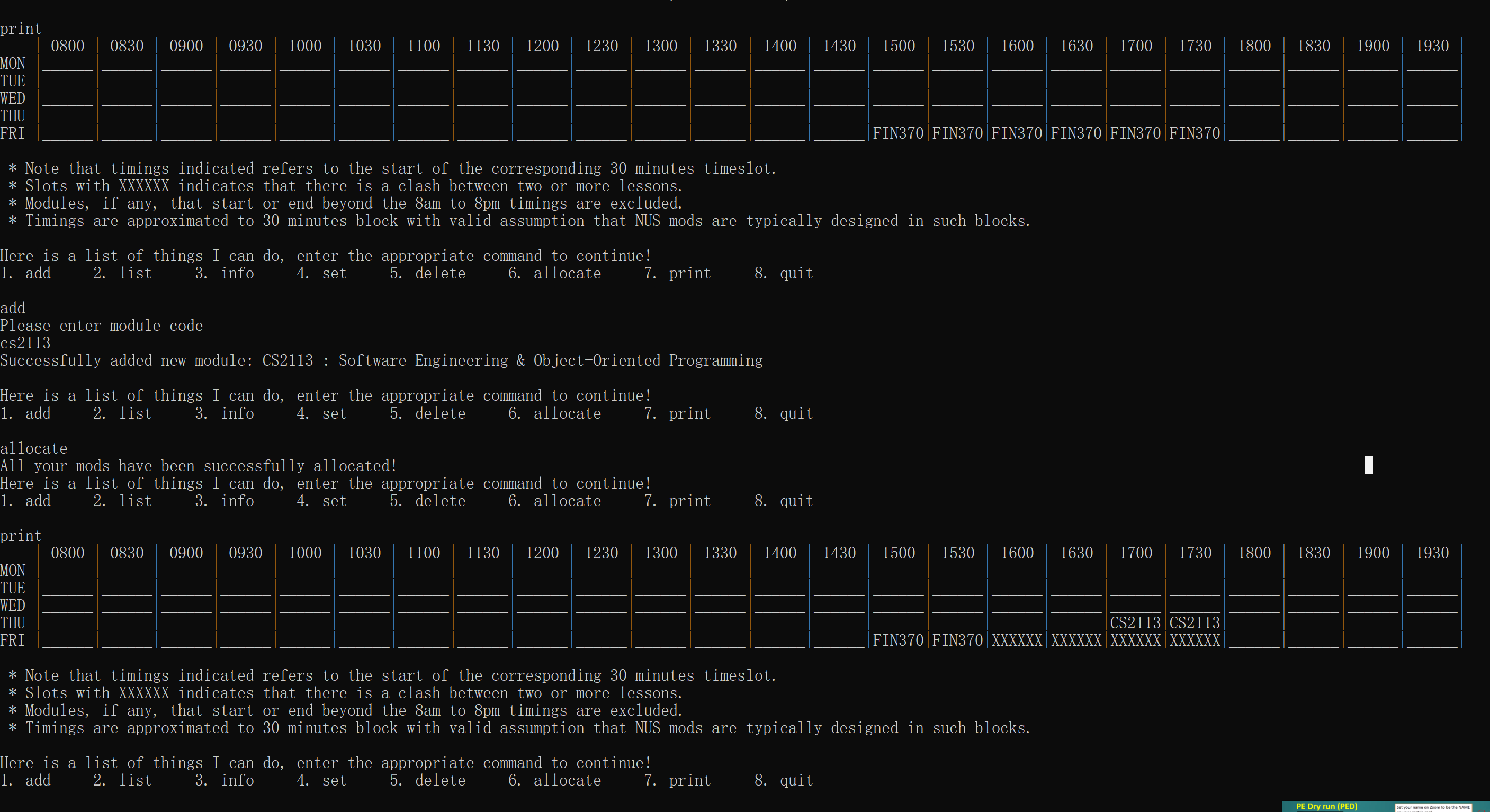This screenshot has width=1490, height=812.
Task: Click the WED row label in second timetable
Action: [13, 606]
